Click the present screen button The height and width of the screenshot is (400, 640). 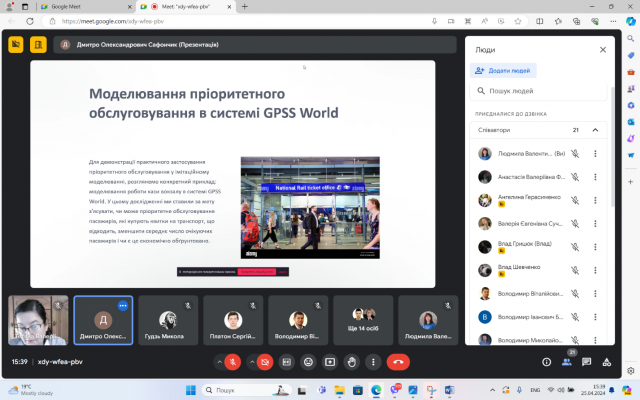330,361
